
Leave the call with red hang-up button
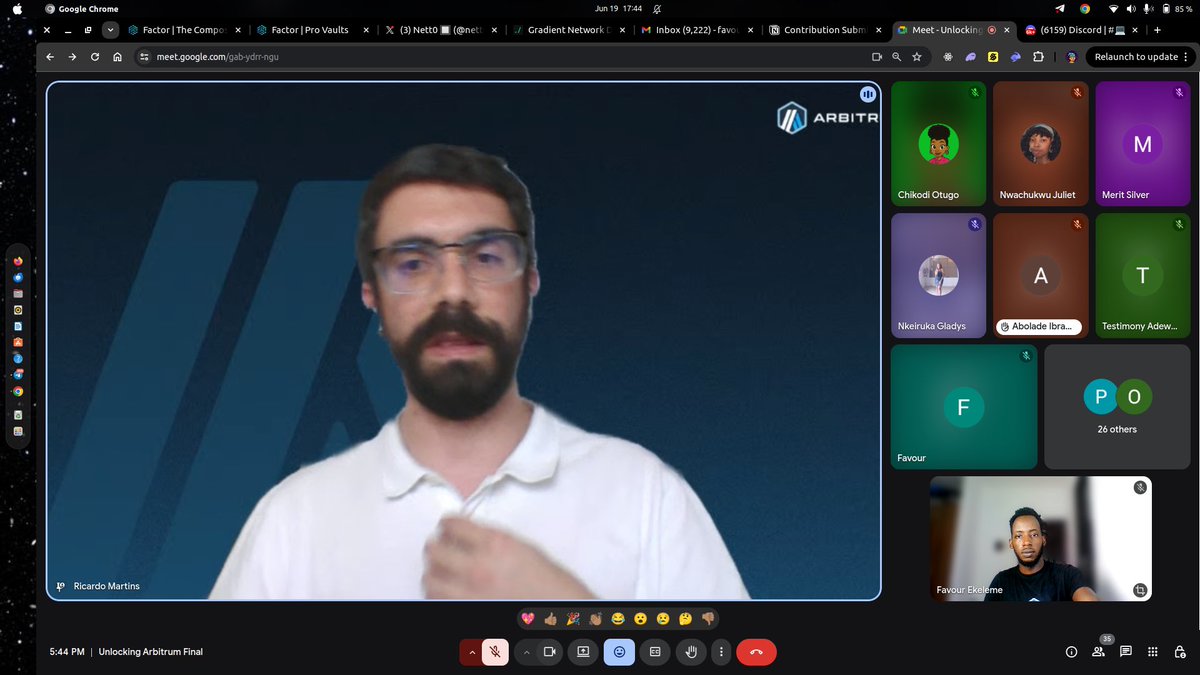point(756,652)
